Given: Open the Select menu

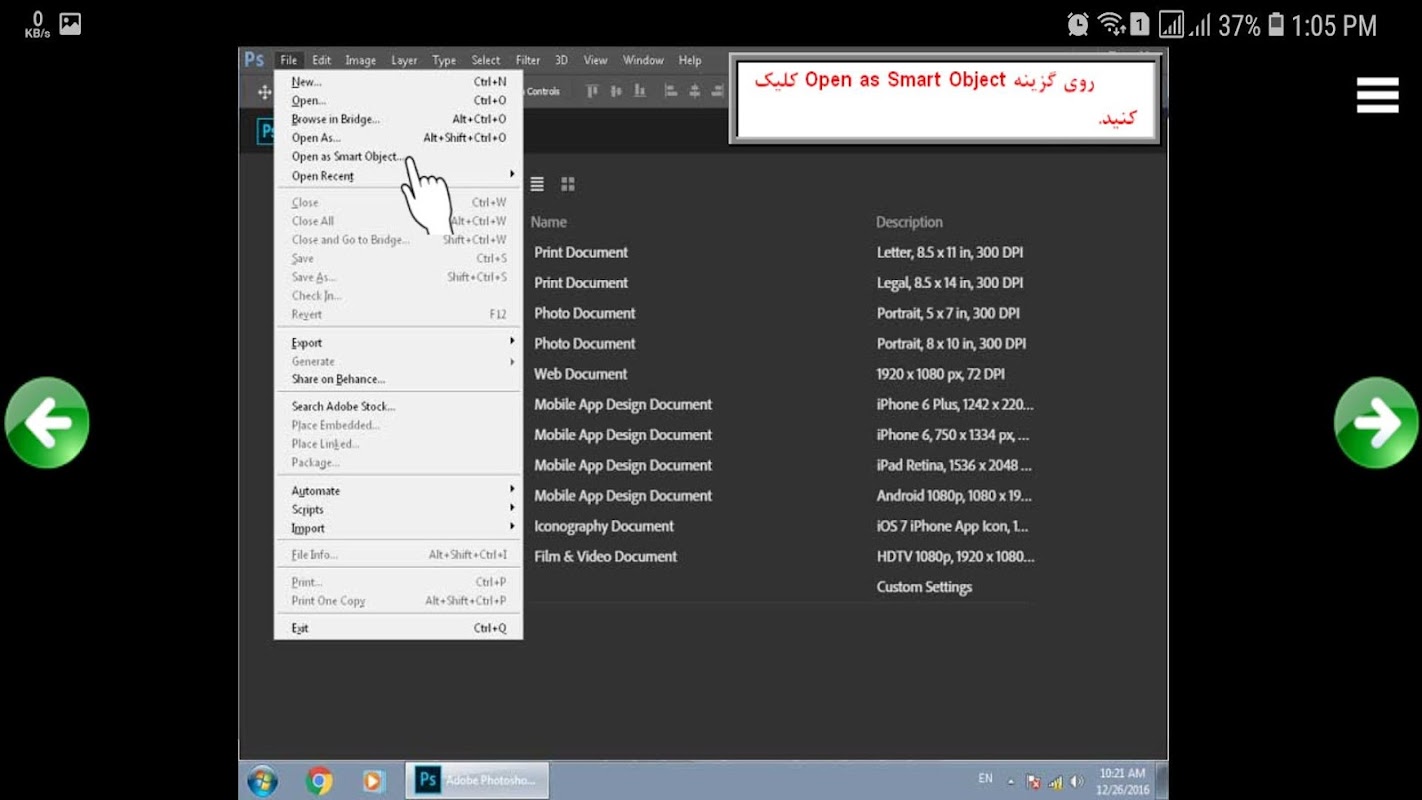Looking at the screenshot, I should point(486,60).
